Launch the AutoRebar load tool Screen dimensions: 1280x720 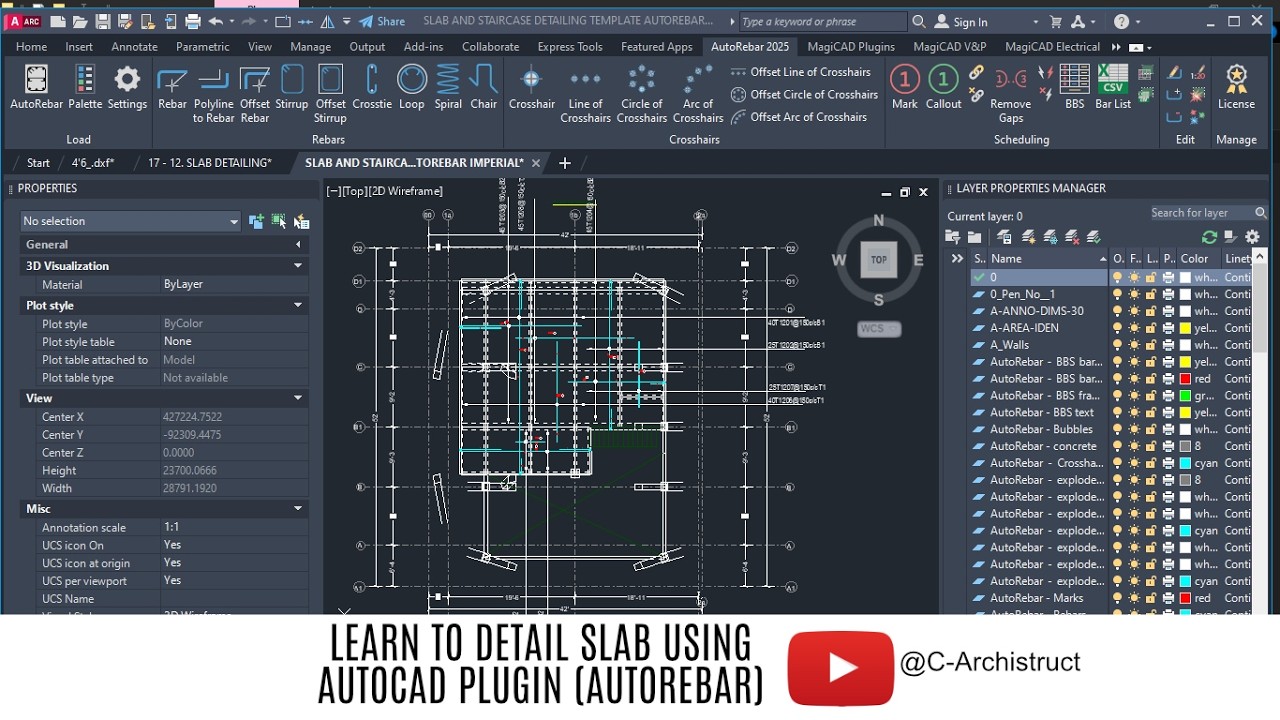pos(36,87)
